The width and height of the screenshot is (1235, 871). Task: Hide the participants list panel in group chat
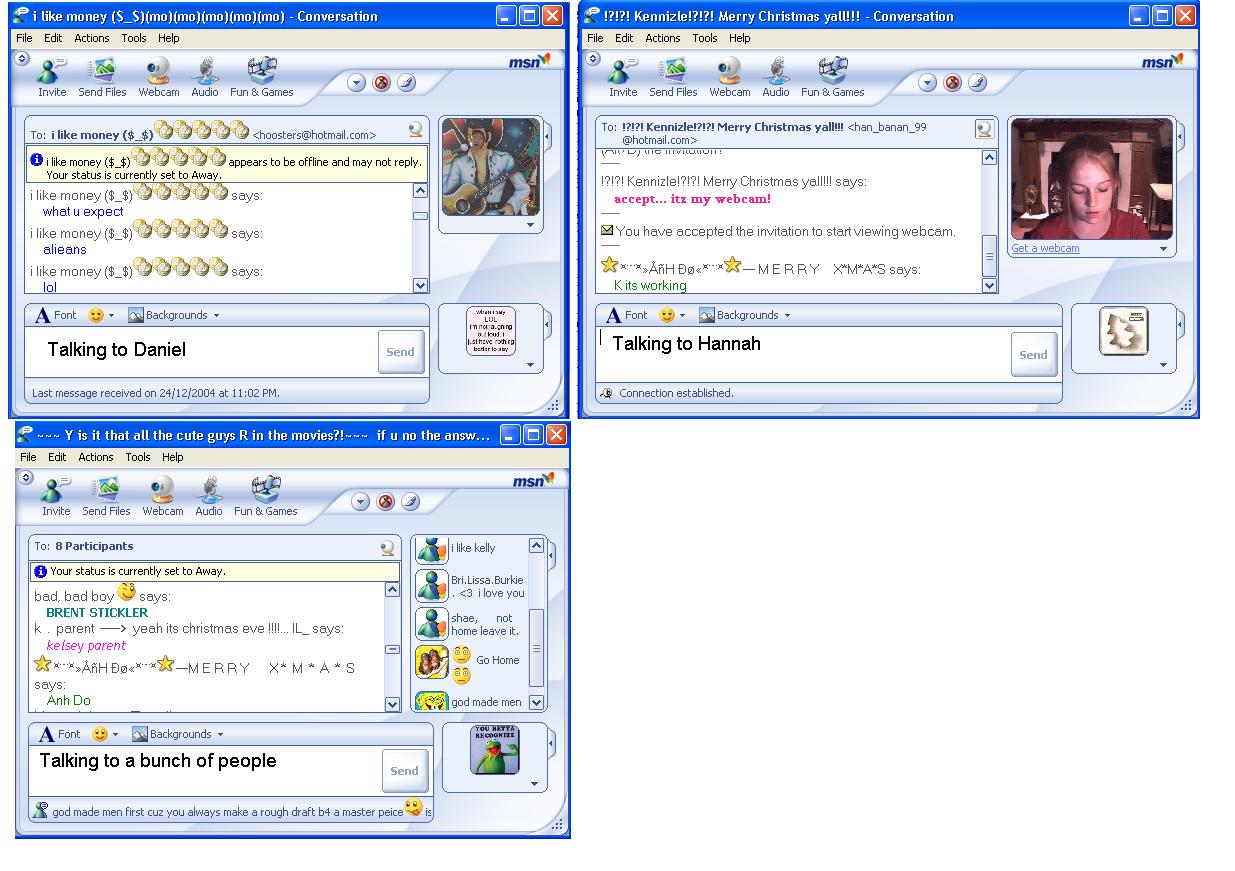click(x=551, y=553)
